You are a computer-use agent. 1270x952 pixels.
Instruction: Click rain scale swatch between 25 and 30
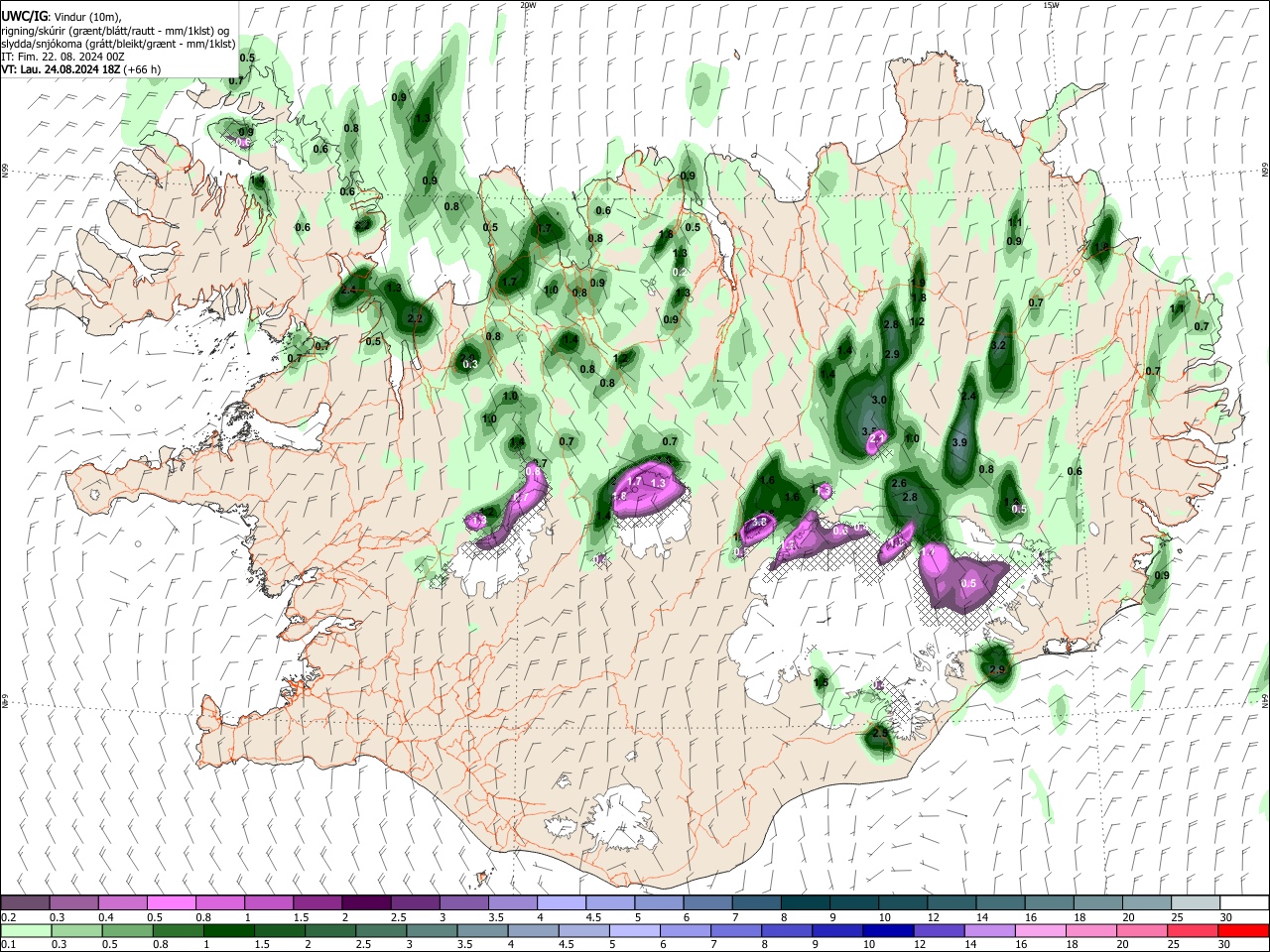1193,930
